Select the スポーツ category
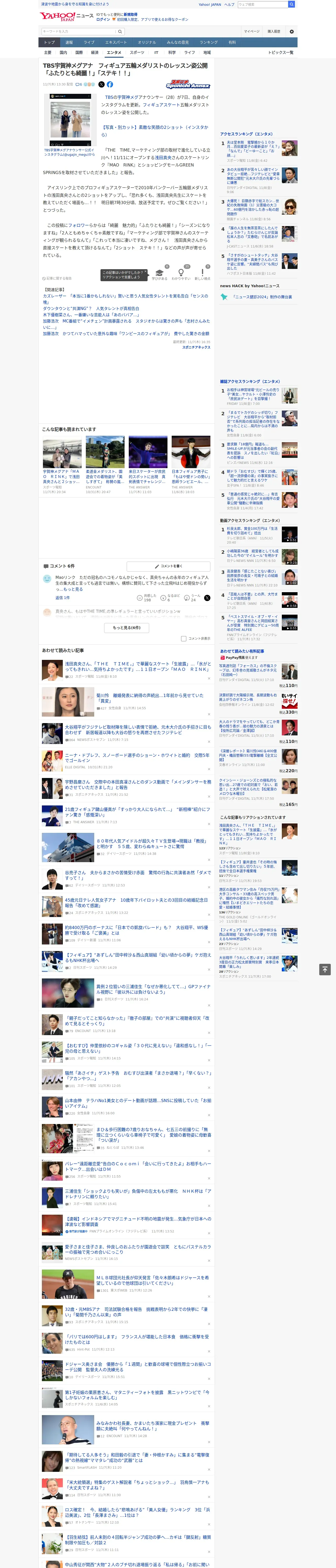The image size is (336, 1568). point(137,52)
